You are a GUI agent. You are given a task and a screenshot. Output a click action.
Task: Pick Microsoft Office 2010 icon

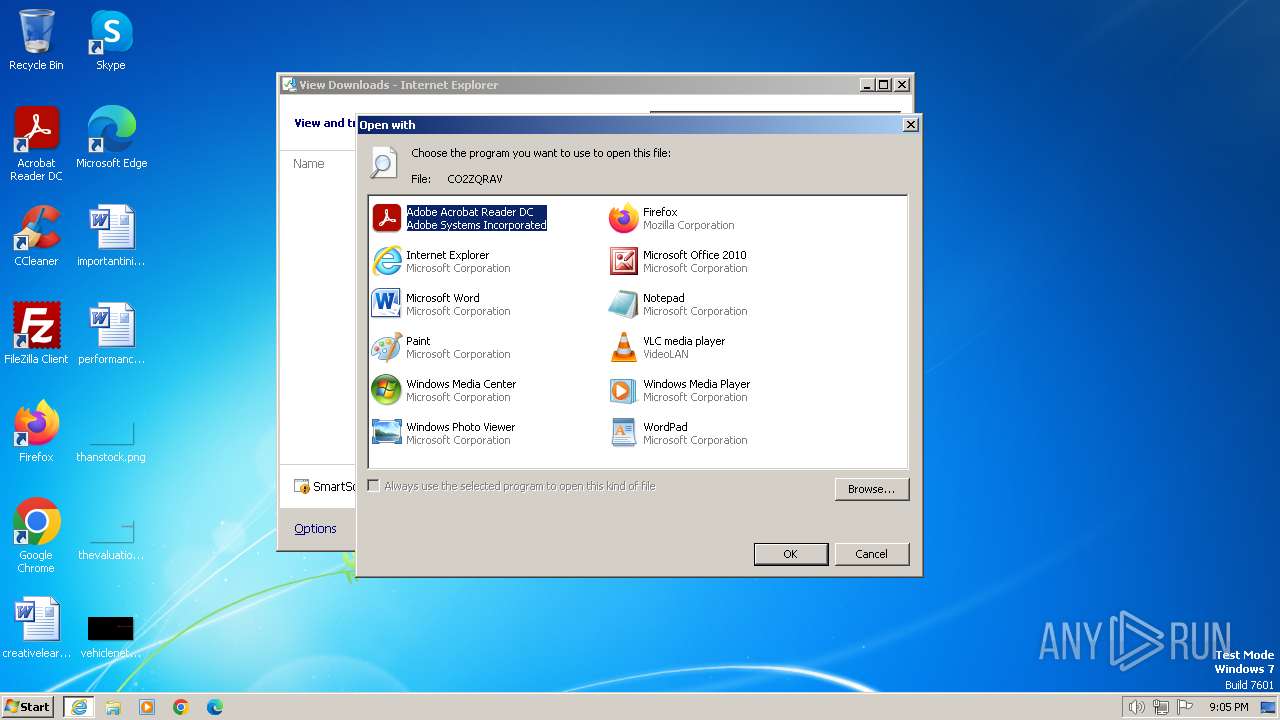point(624,261)
